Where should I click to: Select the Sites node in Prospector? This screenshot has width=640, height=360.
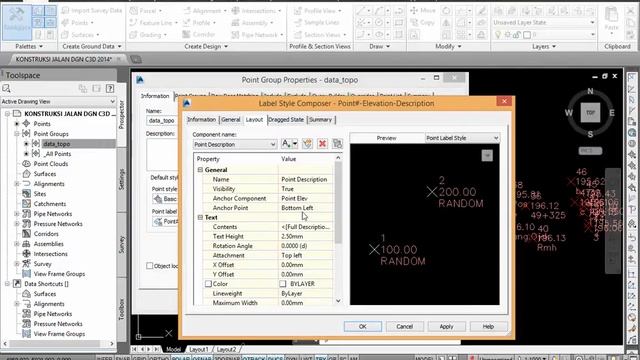(40, 194)
